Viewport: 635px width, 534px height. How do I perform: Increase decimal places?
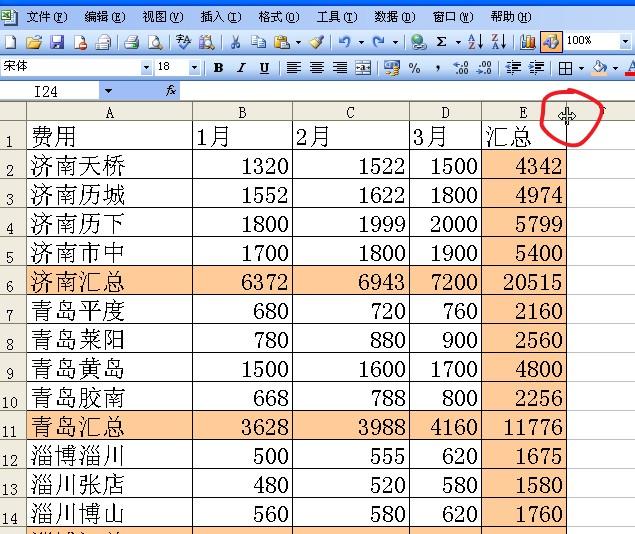(x=461, y=68)
